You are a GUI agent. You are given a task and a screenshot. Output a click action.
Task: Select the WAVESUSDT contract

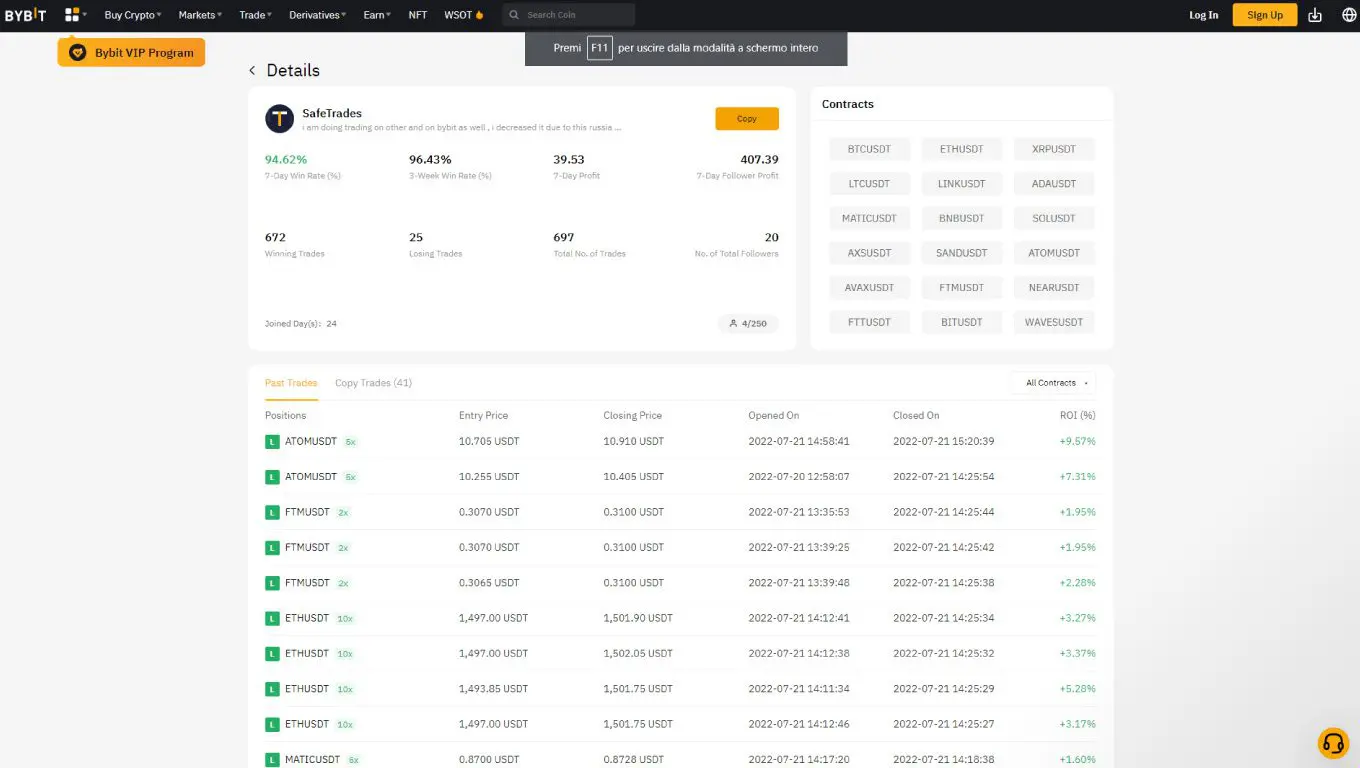click(x=1054, y=322)
